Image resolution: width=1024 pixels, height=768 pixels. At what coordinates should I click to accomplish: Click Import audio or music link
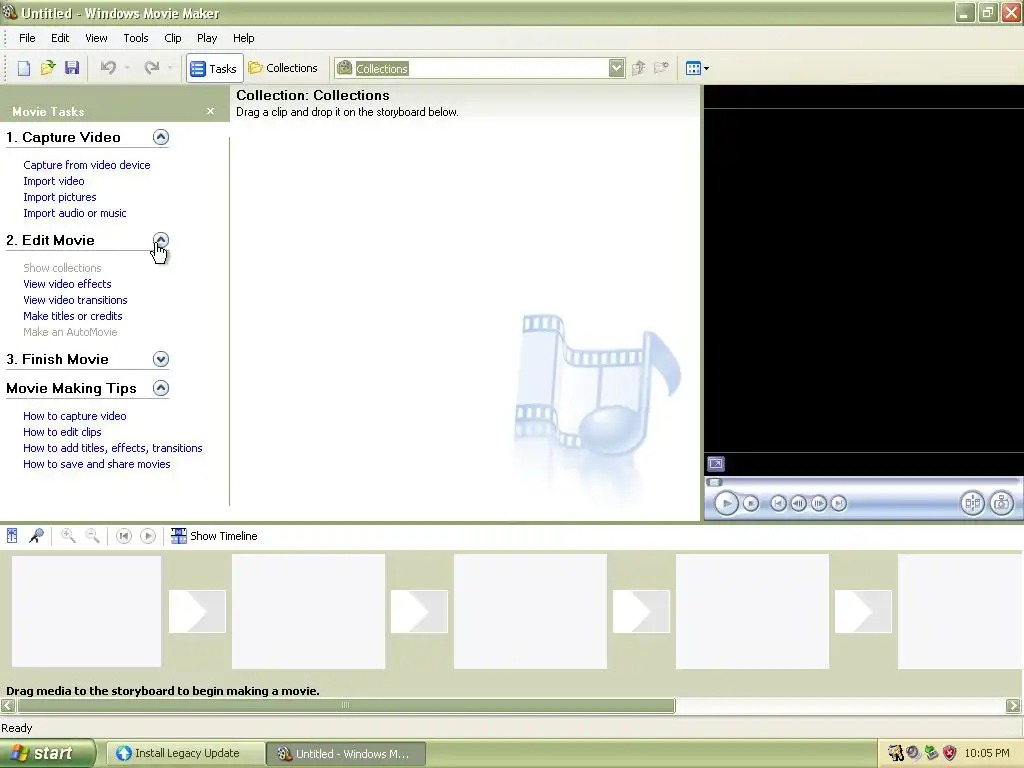74,213
